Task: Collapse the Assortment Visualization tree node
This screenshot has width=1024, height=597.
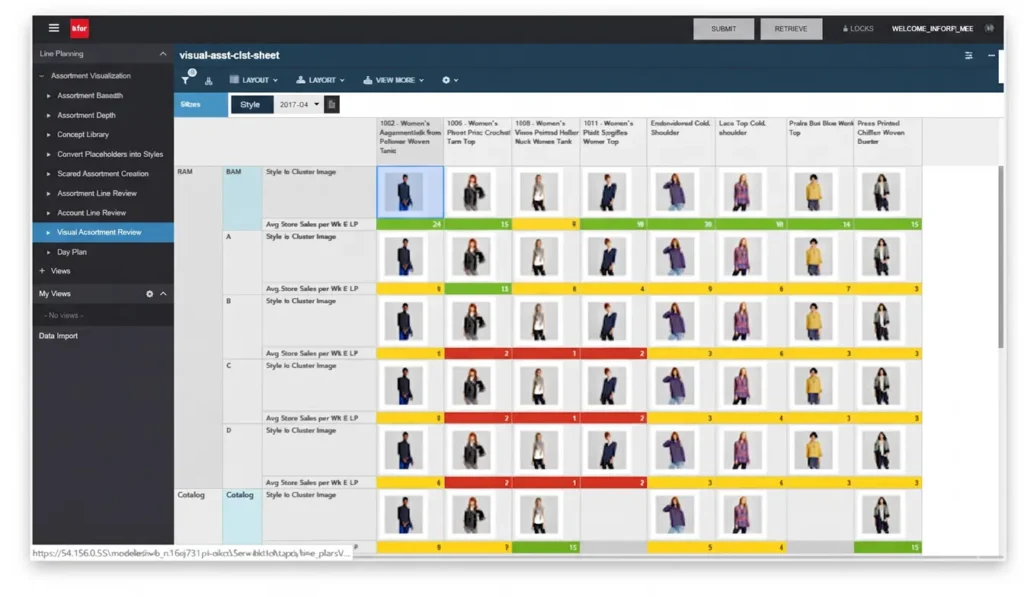Action: (42, 76)
